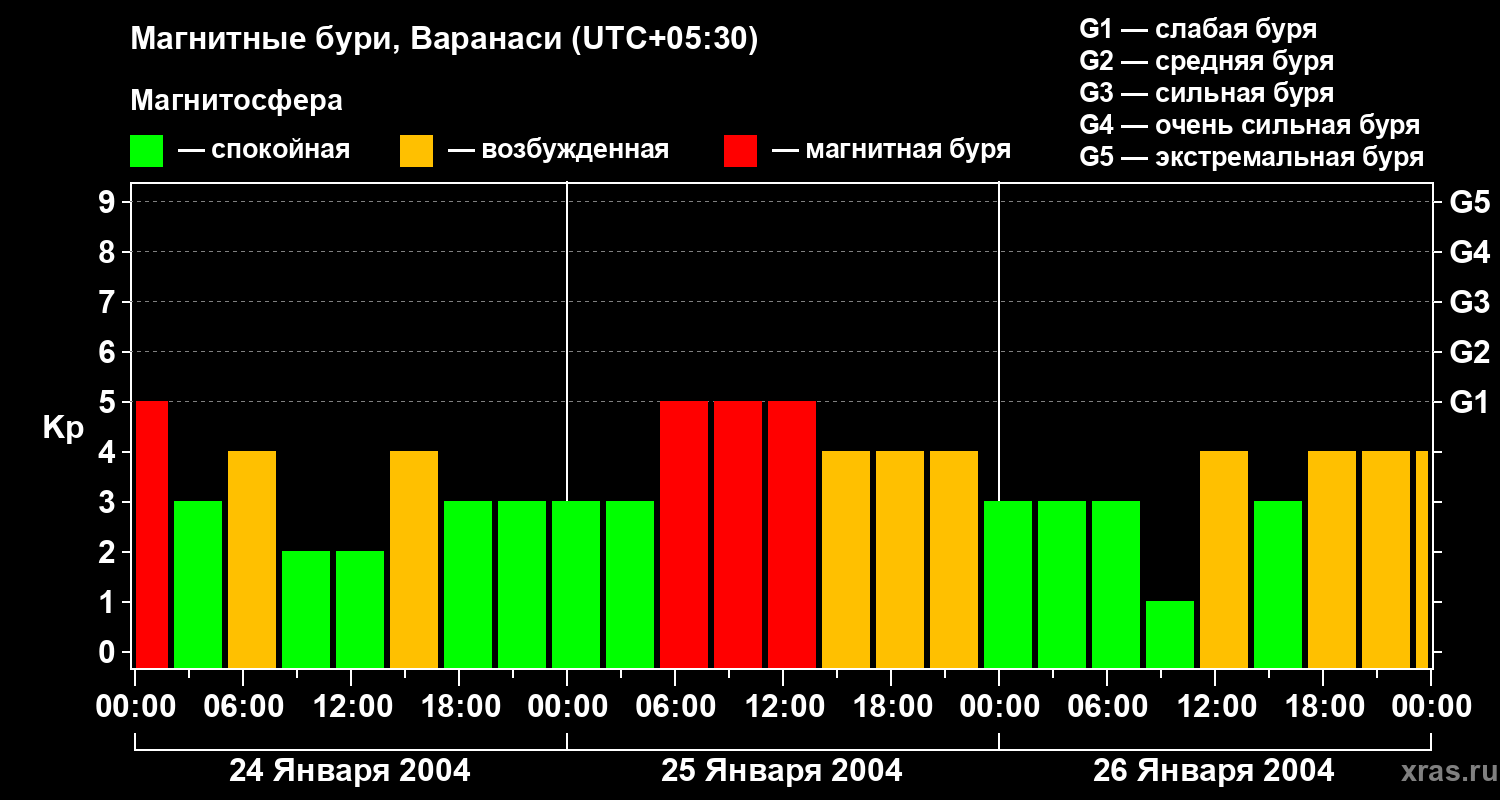Image resolution: width=1500 pixels, height=800 pixels.
Task: Click the 12:00 time label for 25 January
Action: (x=783, y=706)
